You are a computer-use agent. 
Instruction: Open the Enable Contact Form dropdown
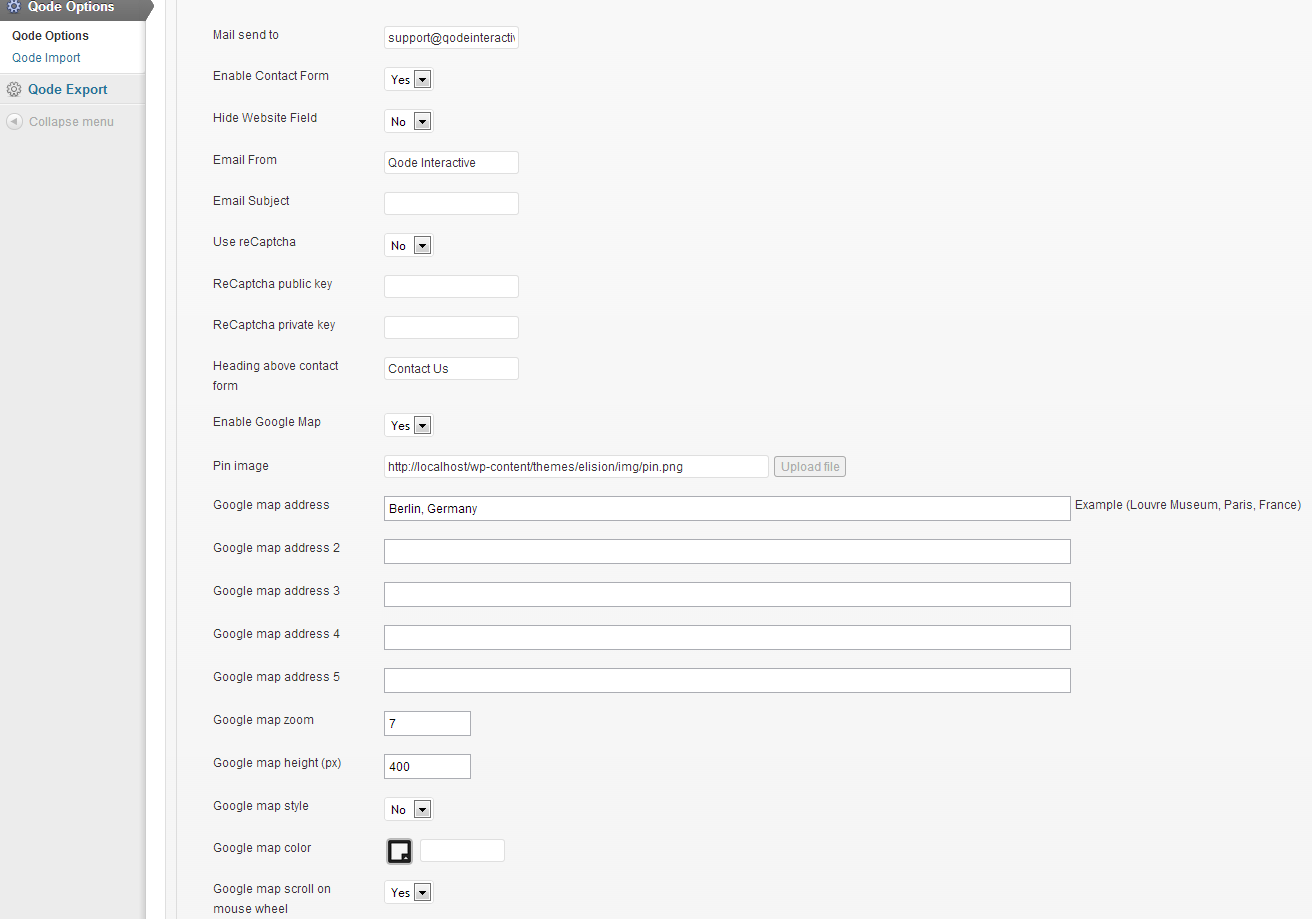tap(409, 80)
